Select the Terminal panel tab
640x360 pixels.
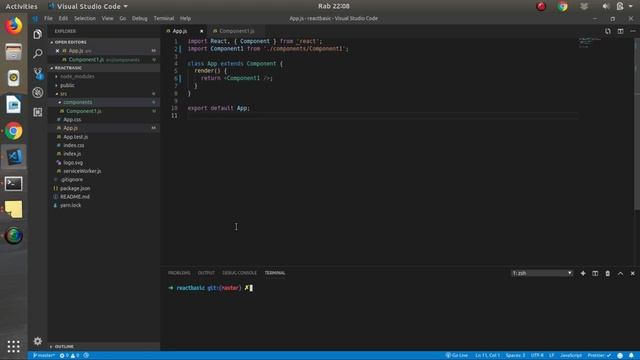[275, 273]
